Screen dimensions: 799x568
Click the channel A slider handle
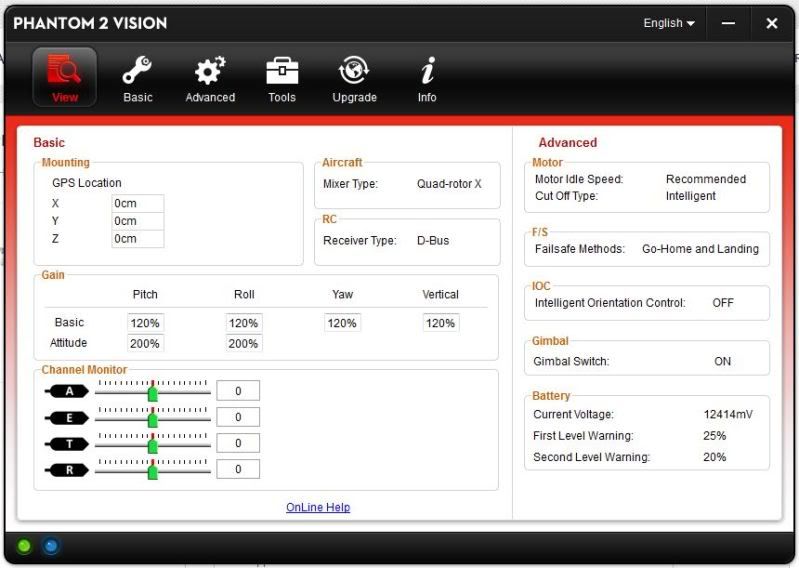tap(153, 393)
